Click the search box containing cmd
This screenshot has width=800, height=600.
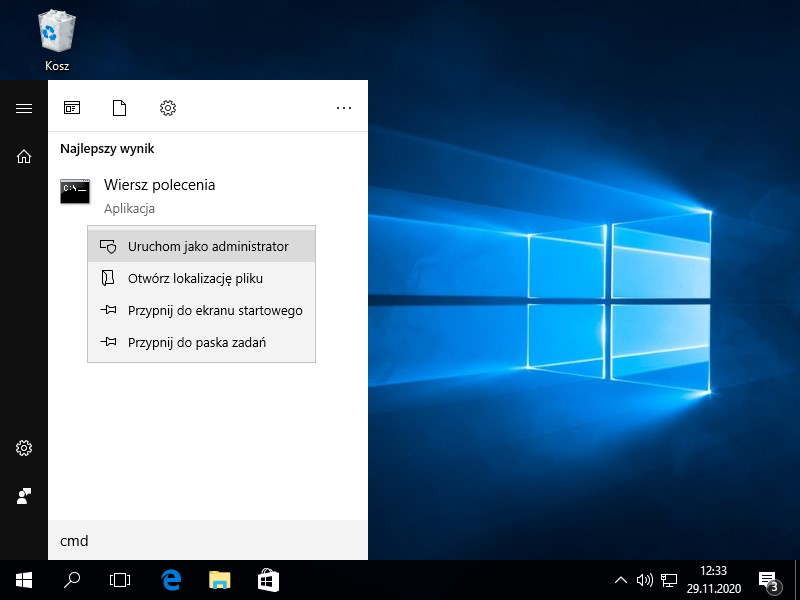[x=208, y=541]
